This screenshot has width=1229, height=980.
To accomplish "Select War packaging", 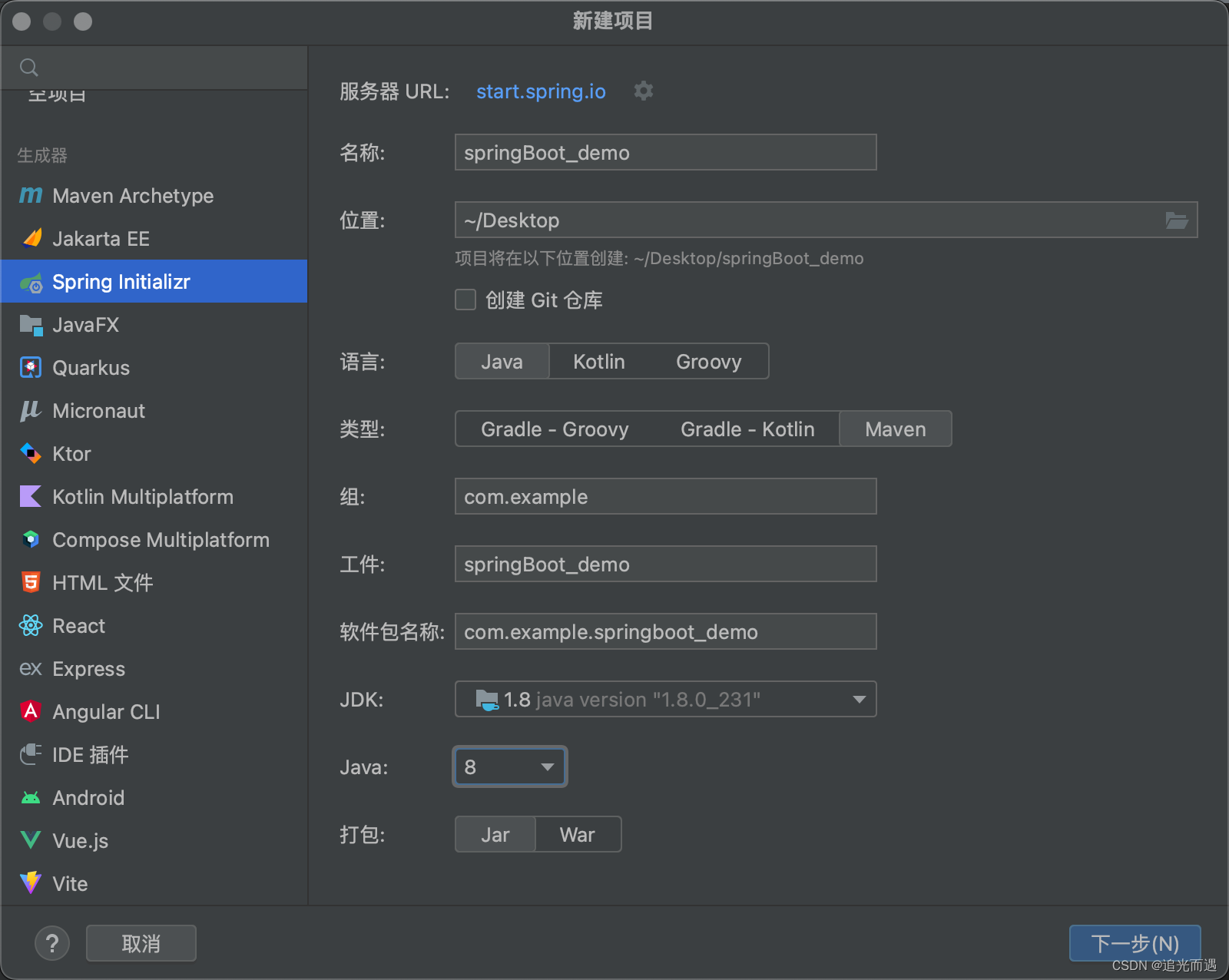I will pyautogui.click(x=578, y=835).
